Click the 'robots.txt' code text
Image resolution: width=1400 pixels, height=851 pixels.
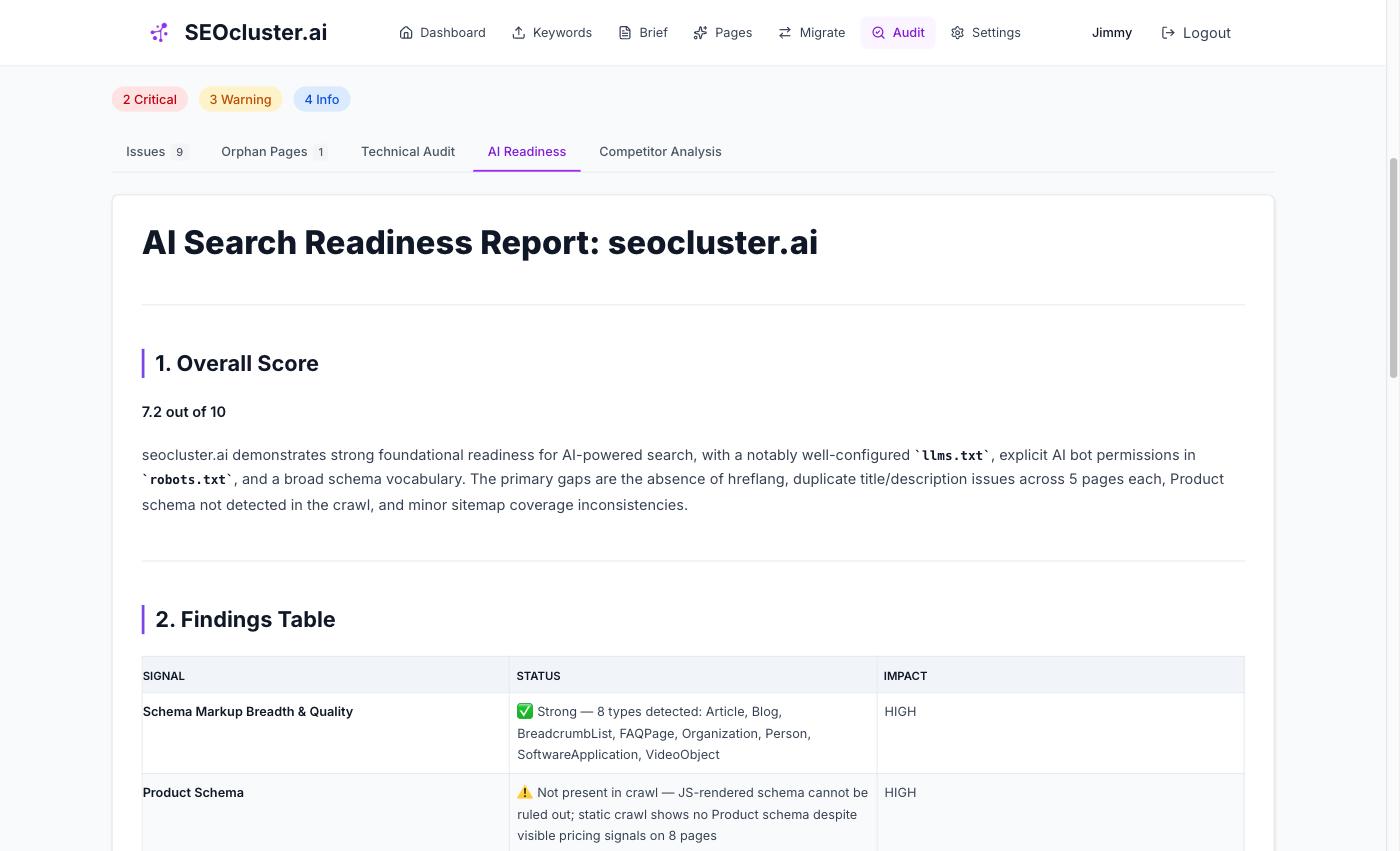coord(188,480)
